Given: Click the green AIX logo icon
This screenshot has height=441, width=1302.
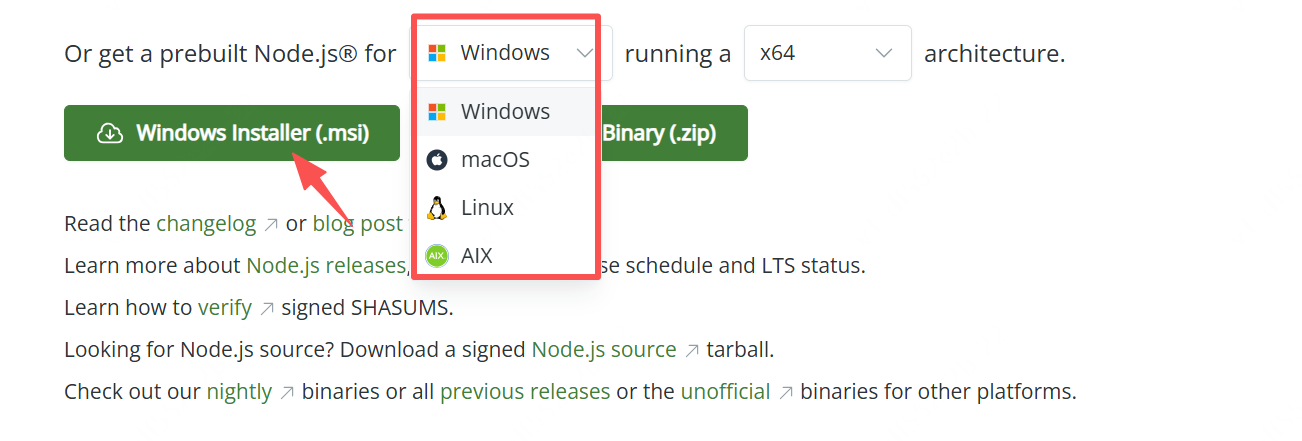Looking at the screenshot, I should (x=437, y=256).
